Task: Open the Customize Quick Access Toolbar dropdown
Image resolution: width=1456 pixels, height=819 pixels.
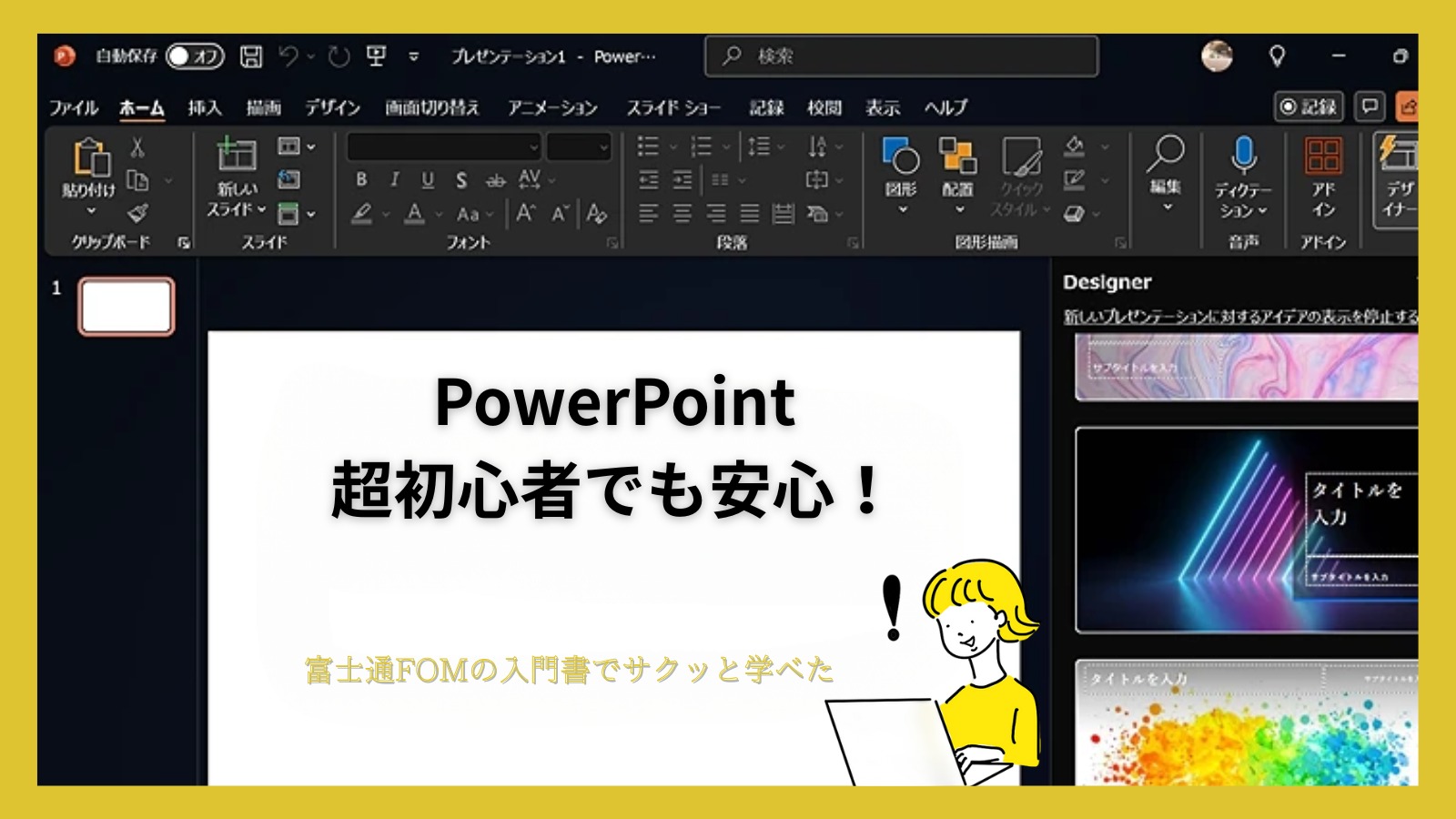Action: pyautogui.click(x=414, y=56)
